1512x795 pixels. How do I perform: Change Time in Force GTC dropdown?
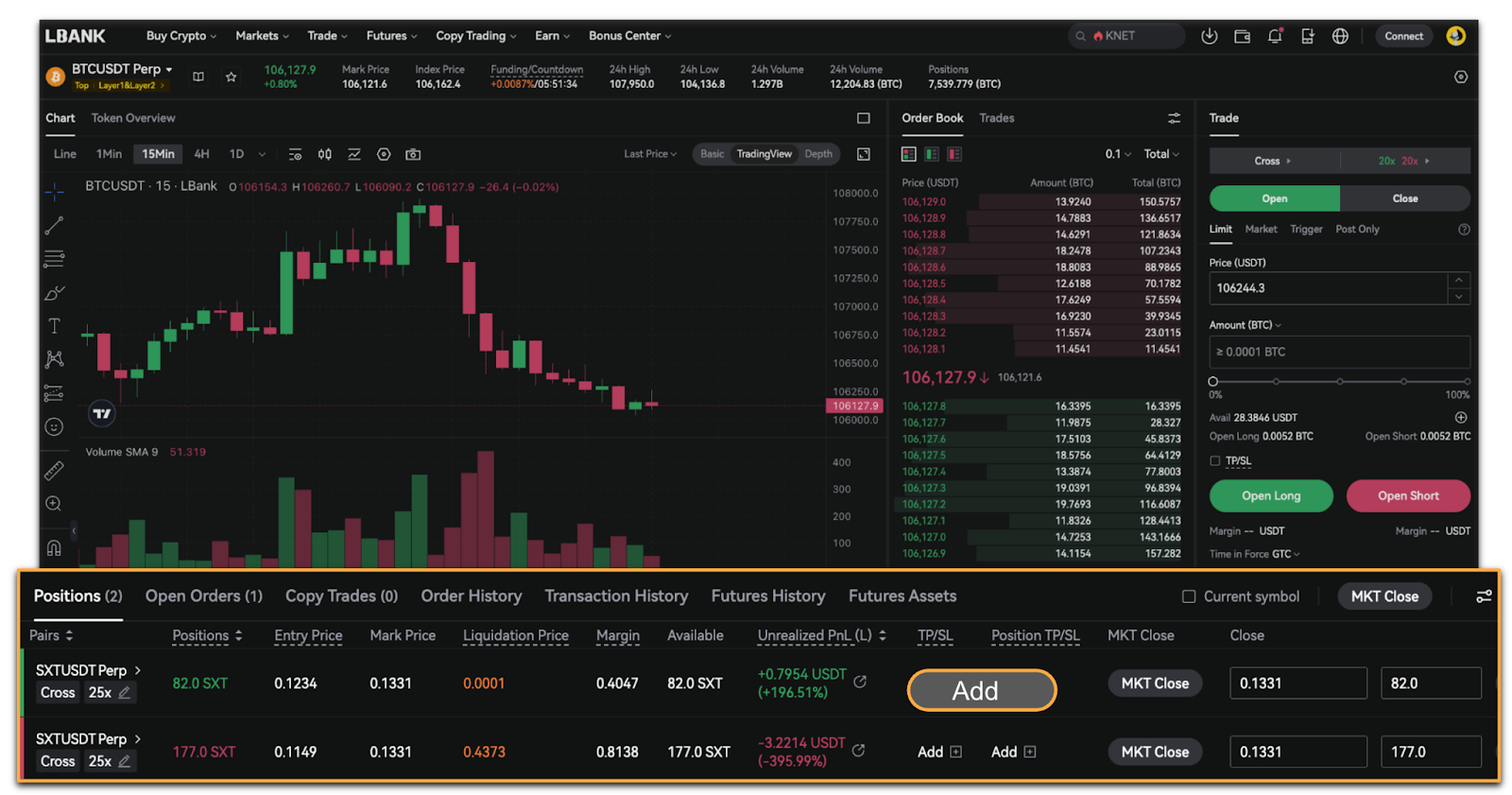[x=1285, y=554]
